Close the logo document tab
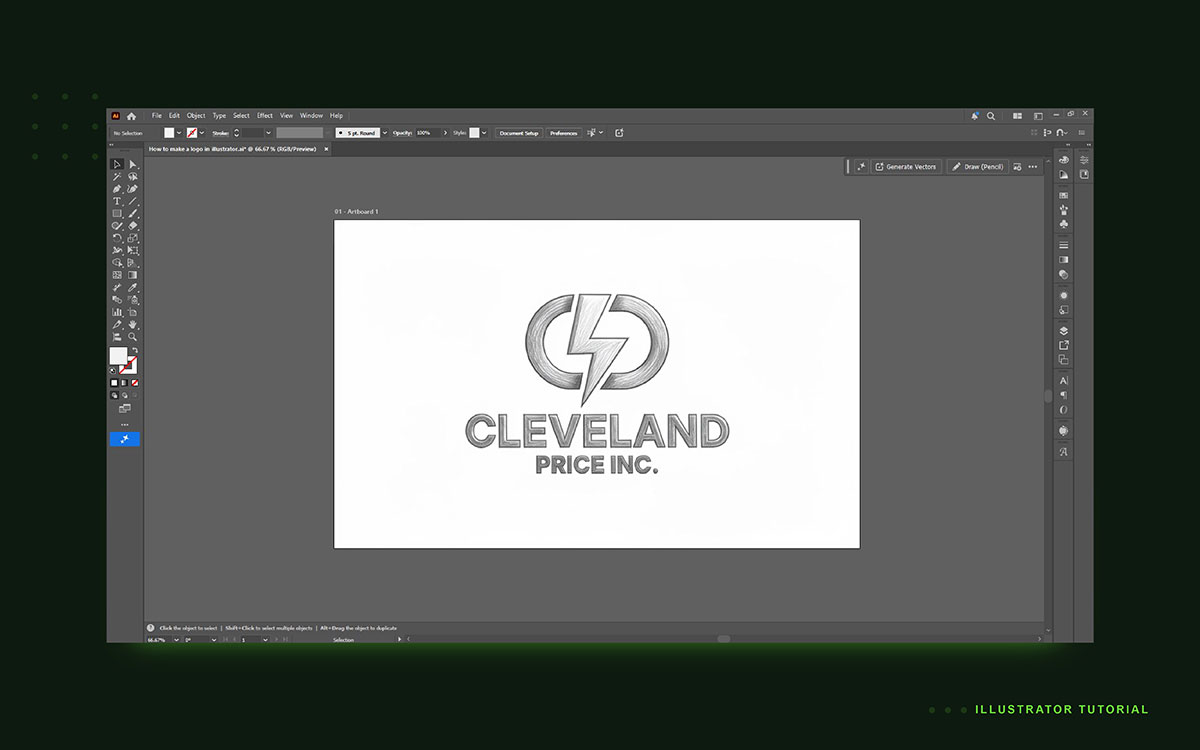 tap(326, 149)
